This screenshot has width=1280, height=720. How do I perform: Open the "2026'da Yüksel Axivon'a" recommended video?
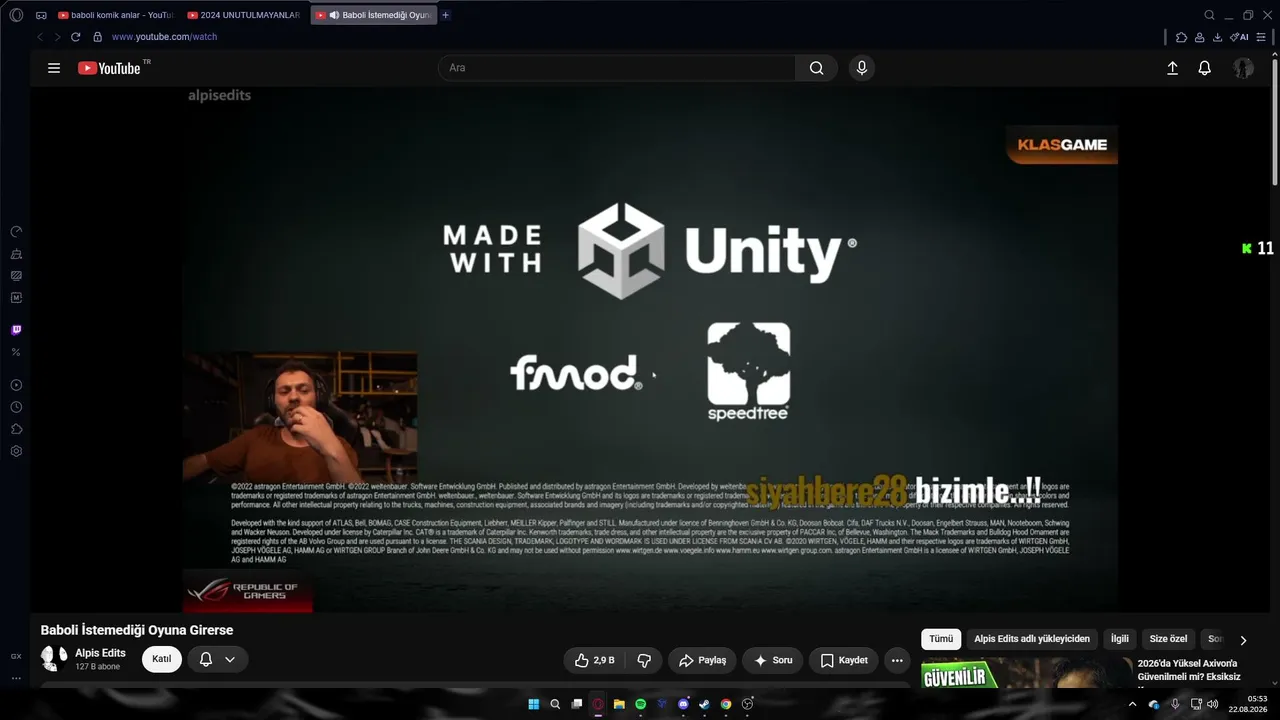click(x=1188, y=670)
